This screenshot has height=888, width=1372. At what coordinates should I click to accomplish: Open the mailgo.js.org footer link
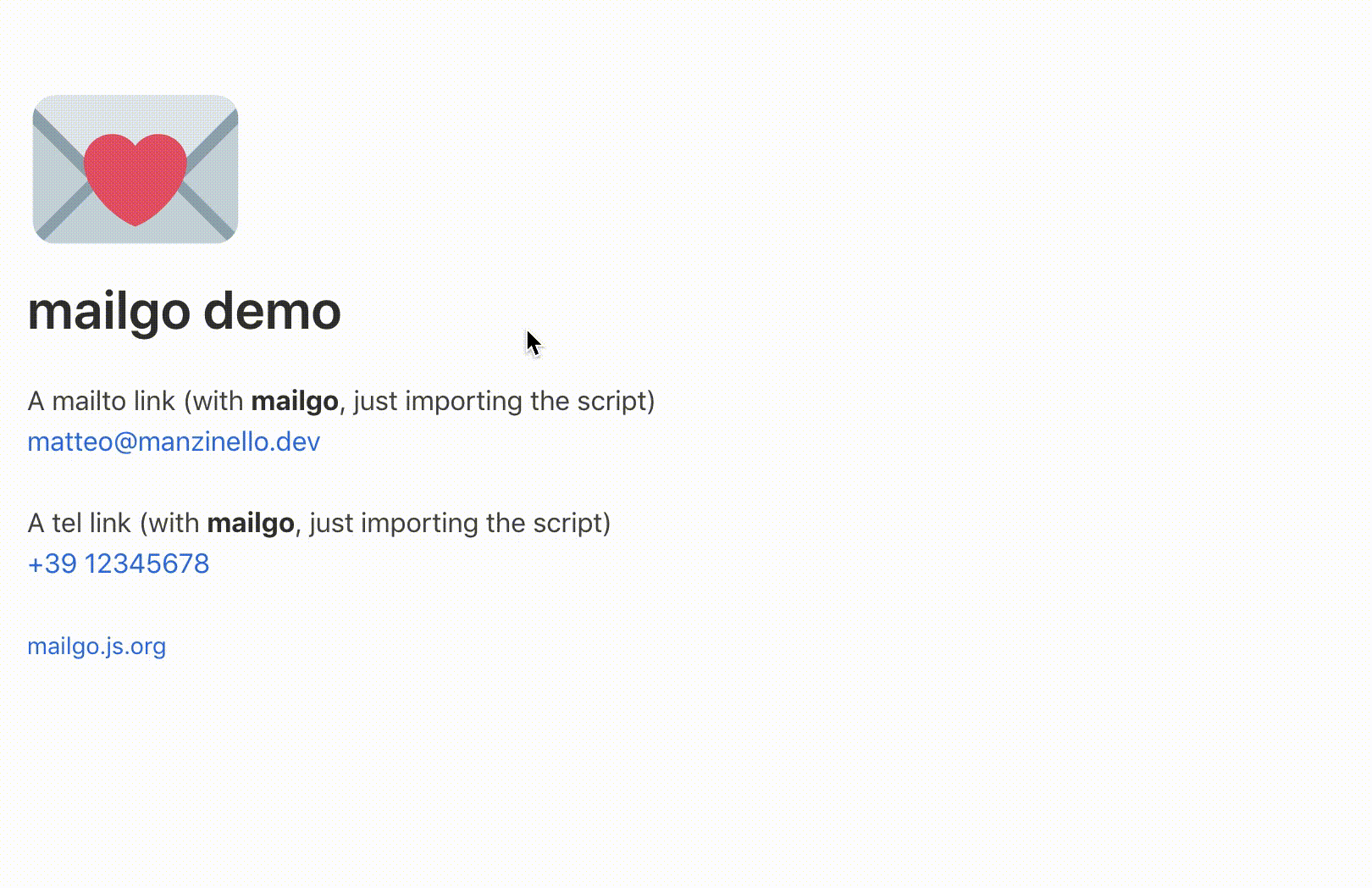point(97,647)
